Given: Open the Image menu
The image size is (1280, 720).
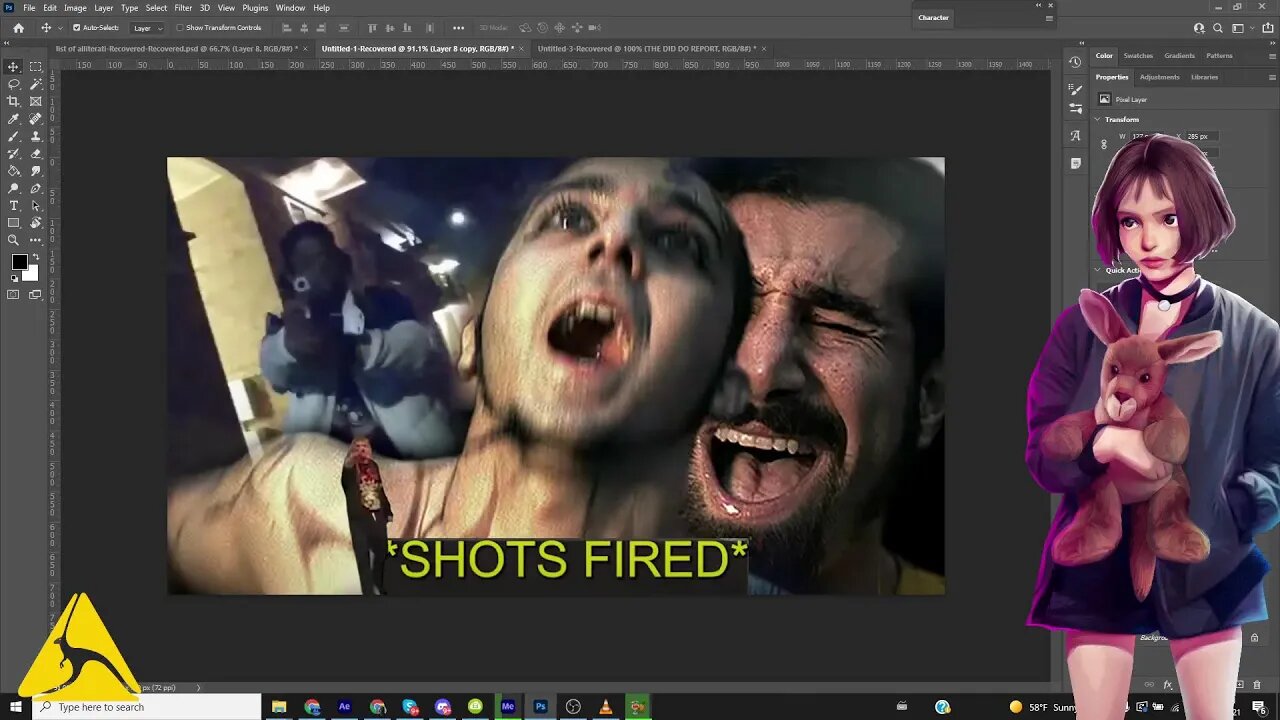Looking at the screenshot, I should 75,8.
